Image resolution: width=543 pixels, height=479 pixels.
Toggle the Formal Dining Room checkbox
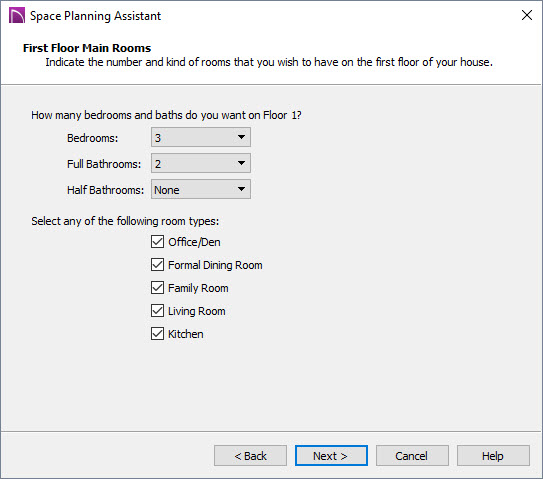click(157, 265)
